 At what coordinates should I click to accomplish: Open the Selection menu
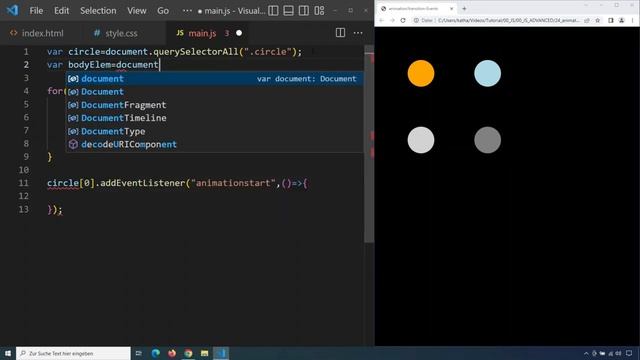98,11
